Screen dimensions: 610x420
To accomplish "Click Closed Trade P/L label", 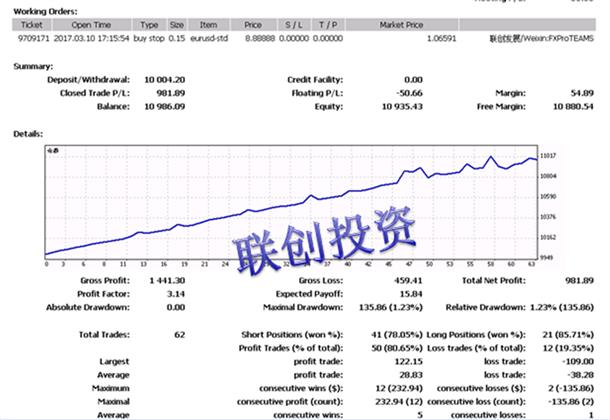I will 95,93.
